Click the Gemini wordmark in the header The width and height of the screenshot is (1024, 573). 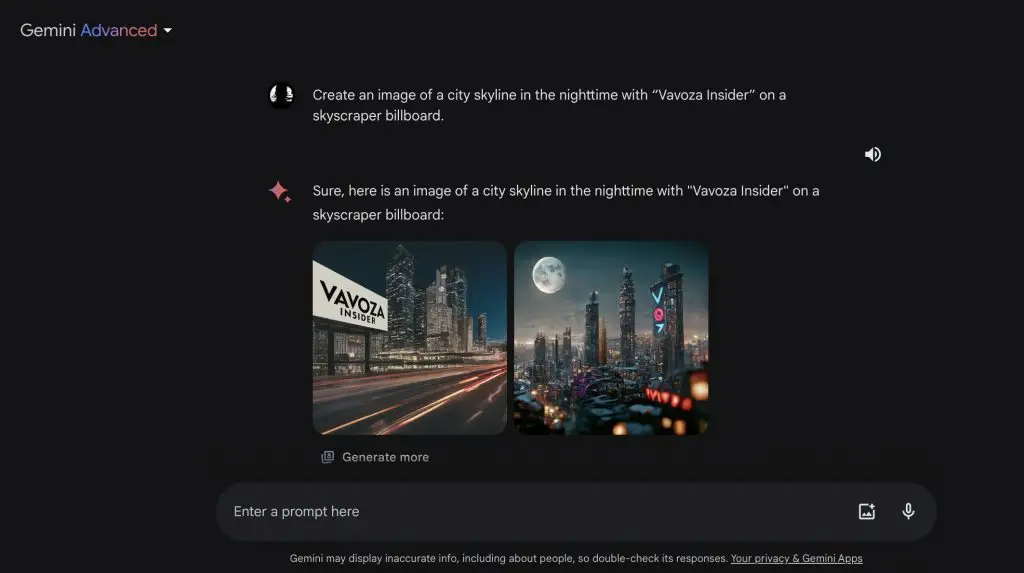point(48,30)
